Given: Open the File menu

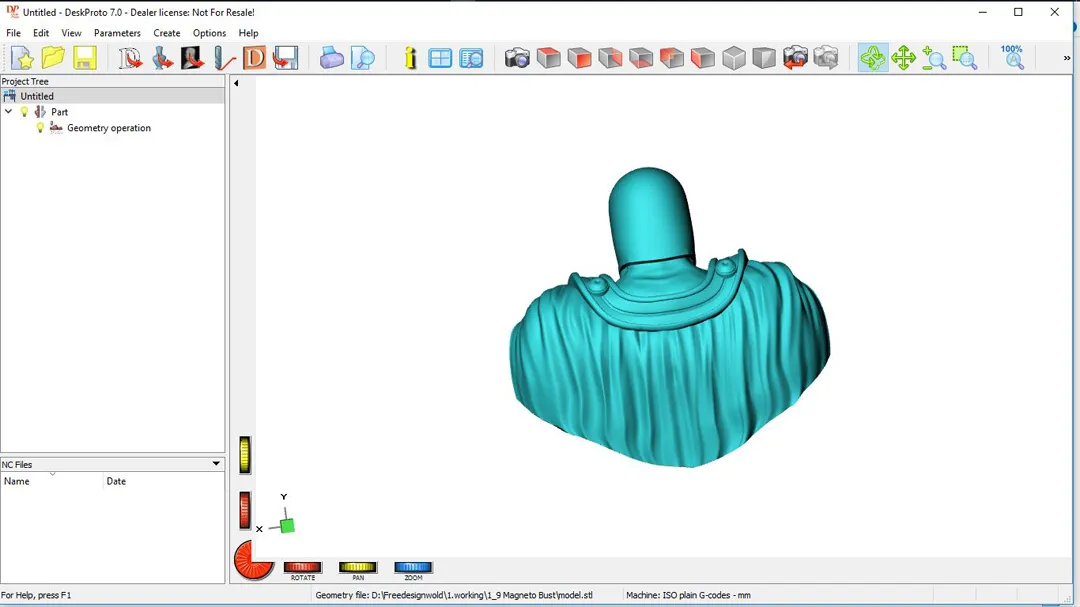Looking at the screenshot, I should point(13,33).
